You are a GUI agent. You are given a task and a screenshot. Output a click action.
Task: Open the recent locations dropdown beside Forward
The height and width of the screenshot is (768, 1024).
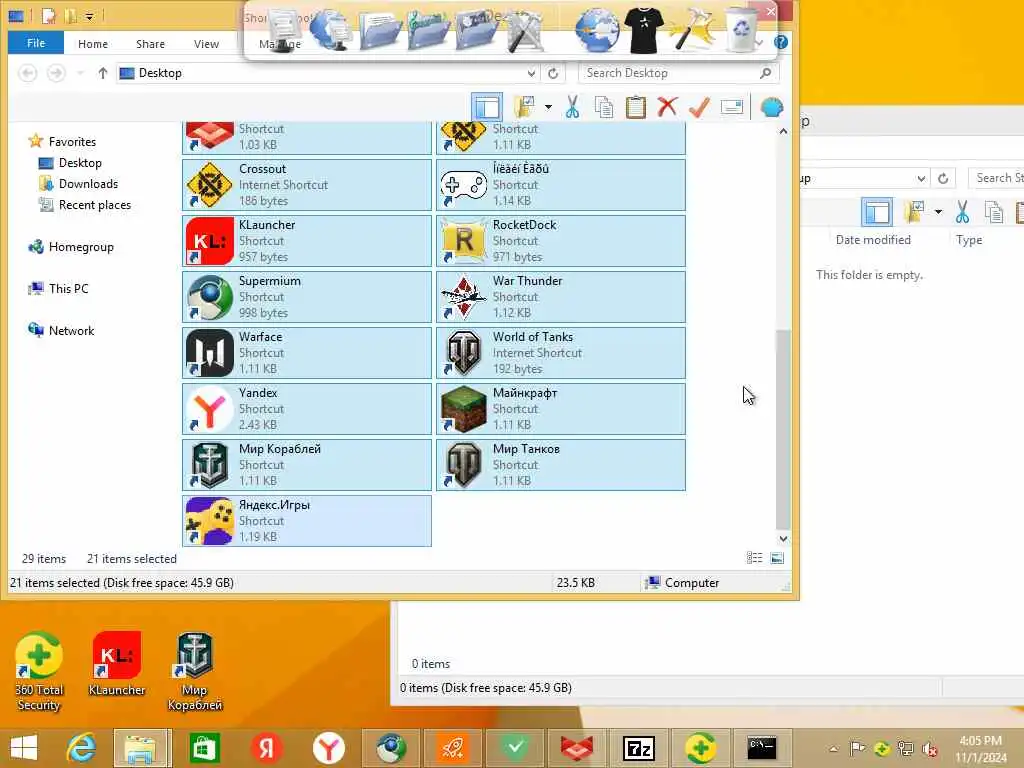pos(80,72)
